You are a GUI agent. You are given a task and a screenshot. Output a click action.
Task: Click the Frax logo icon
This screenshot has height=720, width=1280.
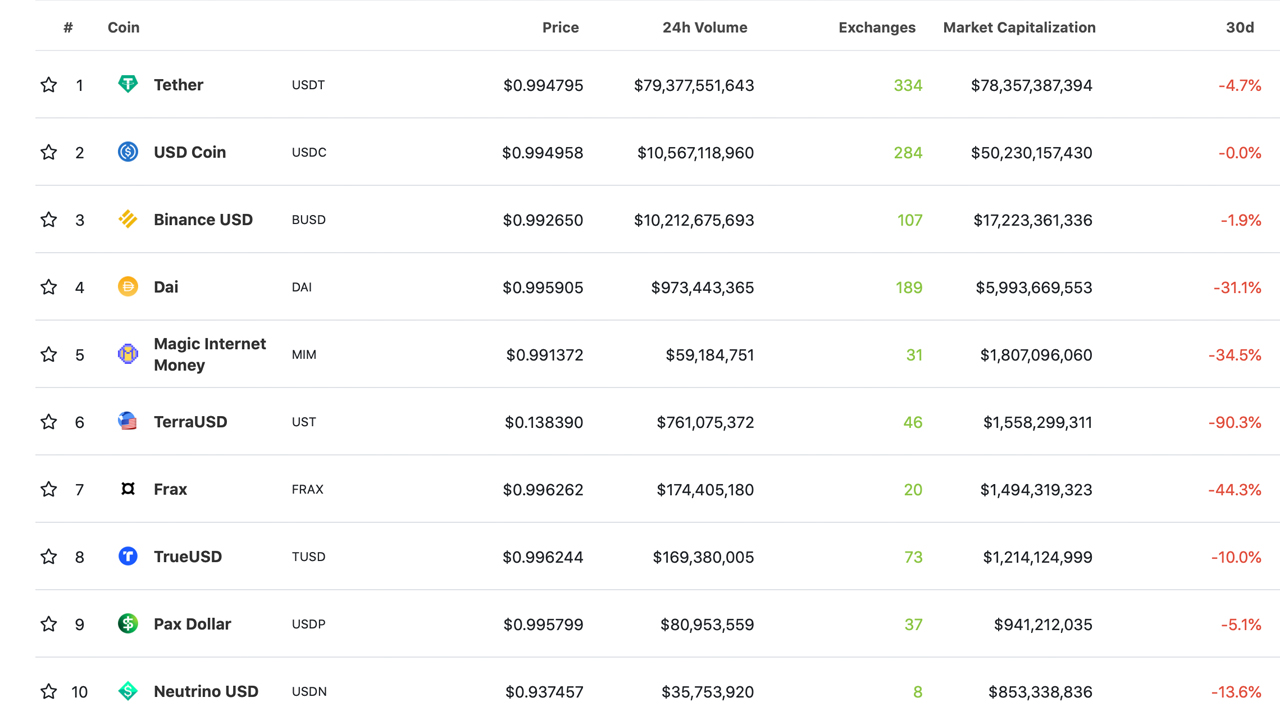(x=128, y=489)
